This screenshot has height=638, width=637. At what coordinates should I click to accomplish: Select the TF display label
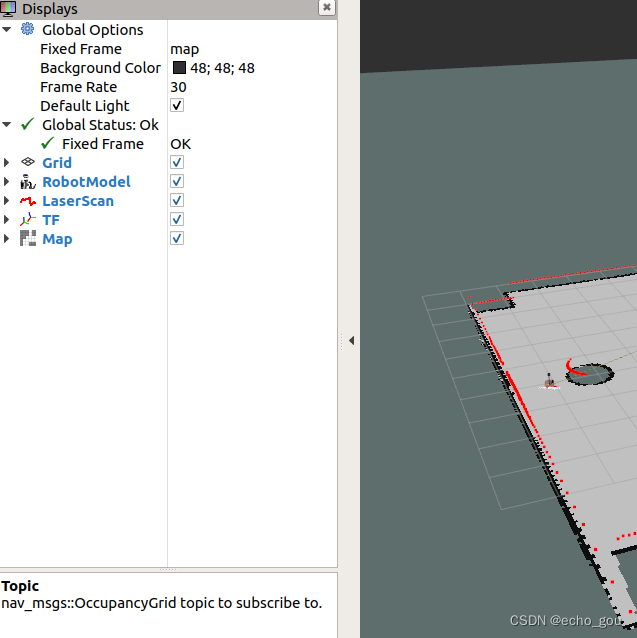tap(51, 220)
